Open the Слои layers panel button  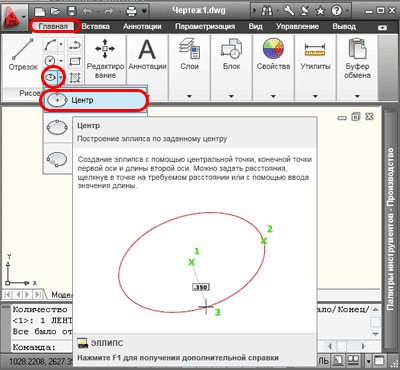pyautogui.click(x=189, y=54)
